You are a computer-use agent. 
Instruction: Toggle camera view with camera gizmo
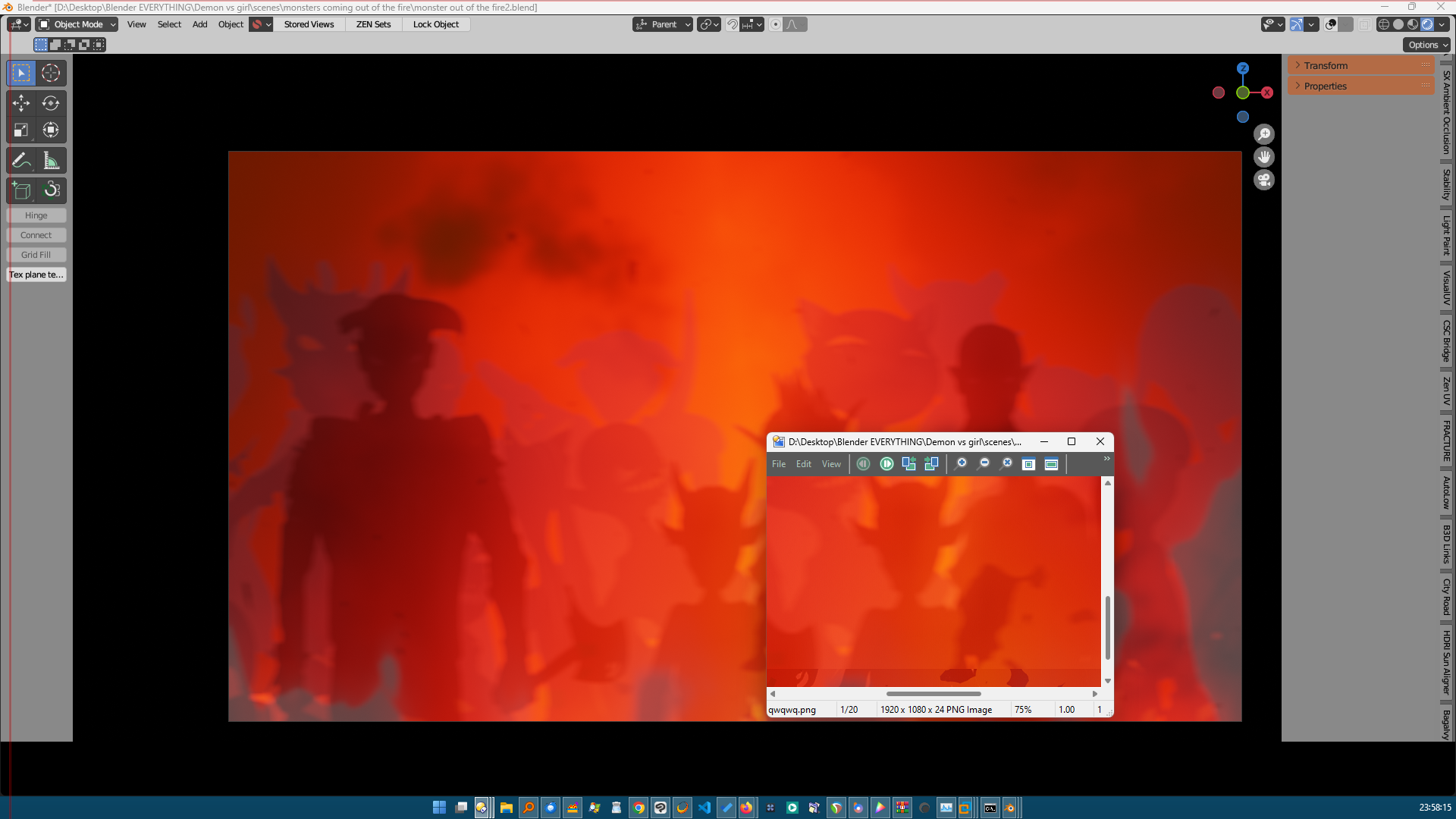[x=1263, y=180]
